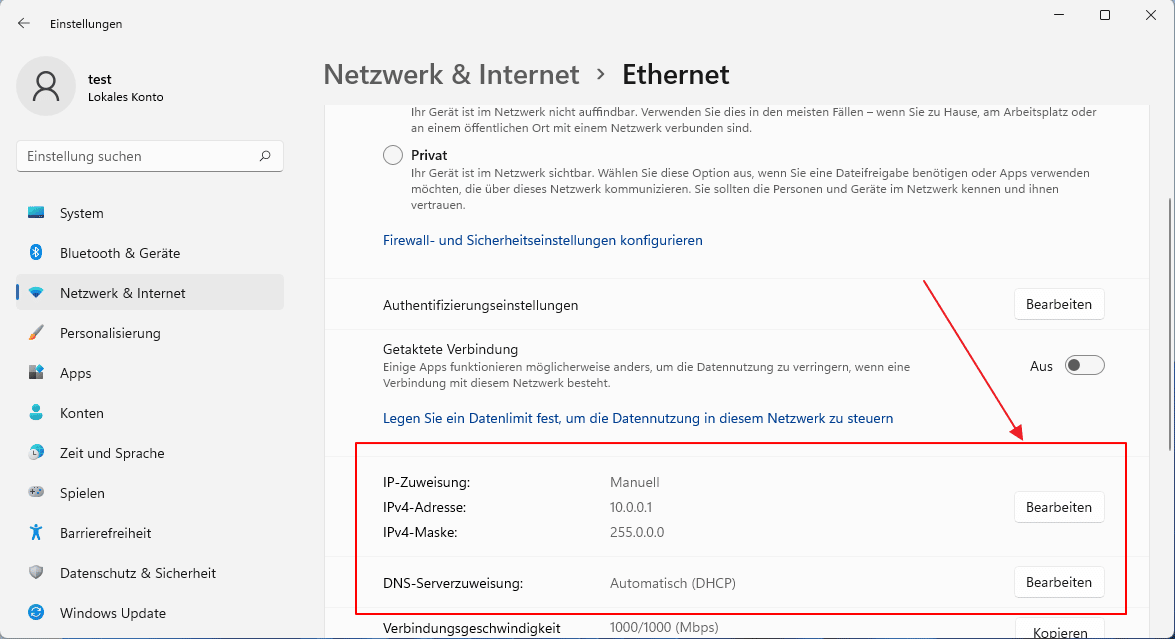Click the user profile avatar icon
This screenshot has height=639, width=1175.
(45, 86)
